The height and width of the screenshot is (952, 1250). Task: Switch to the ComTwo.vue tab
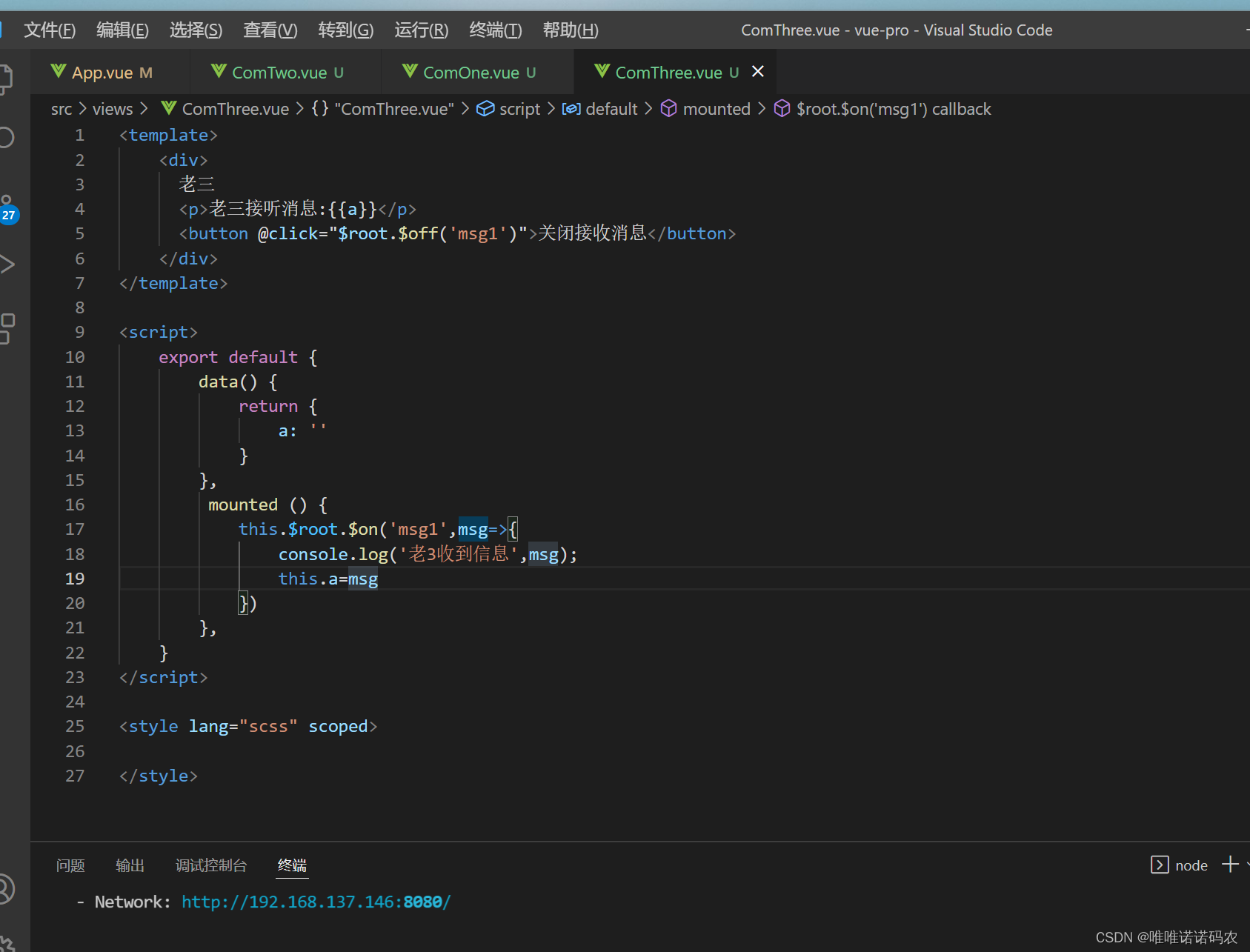(x=278, y=73)
